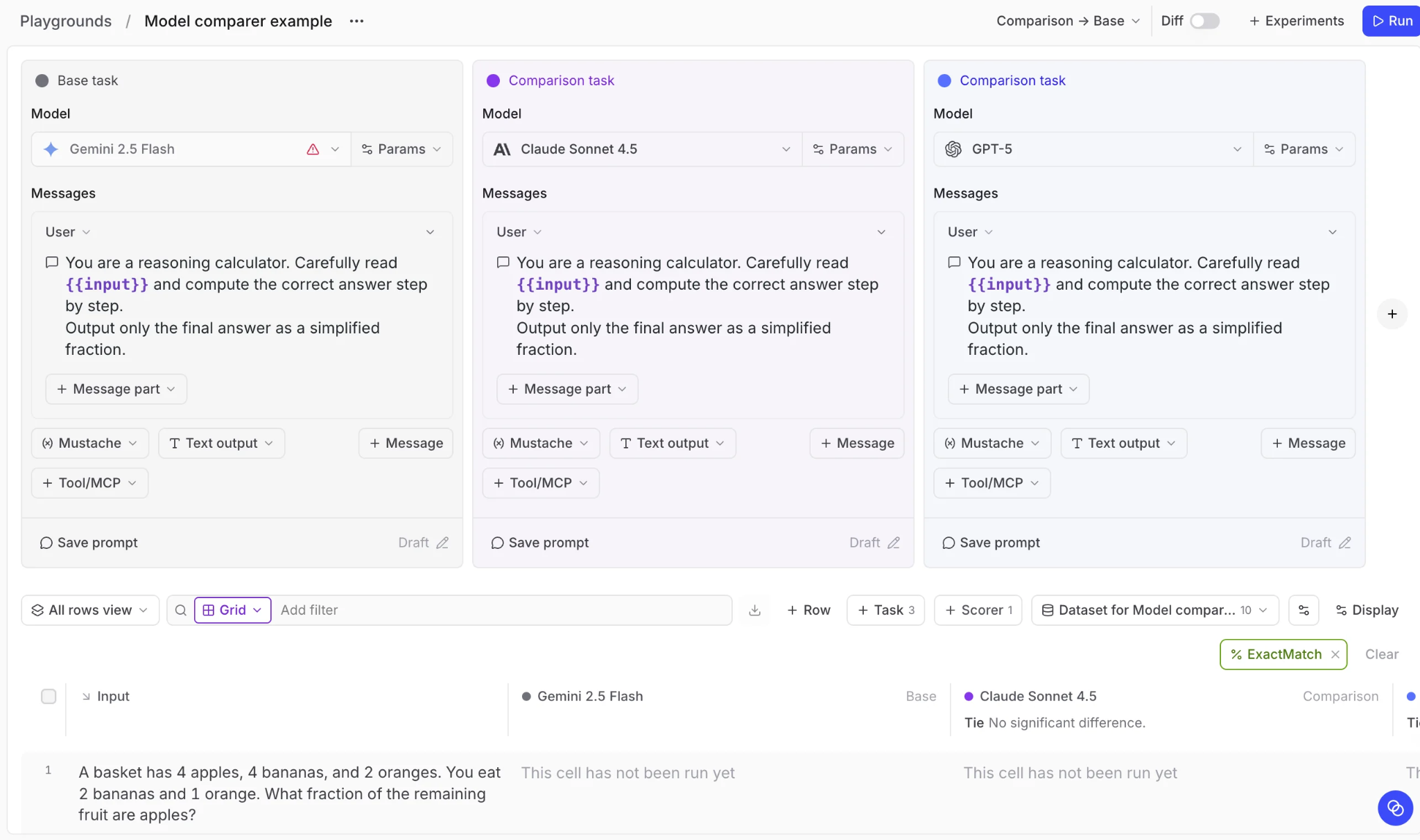Open the GPT-5 model dropdown

(1093, 149)
